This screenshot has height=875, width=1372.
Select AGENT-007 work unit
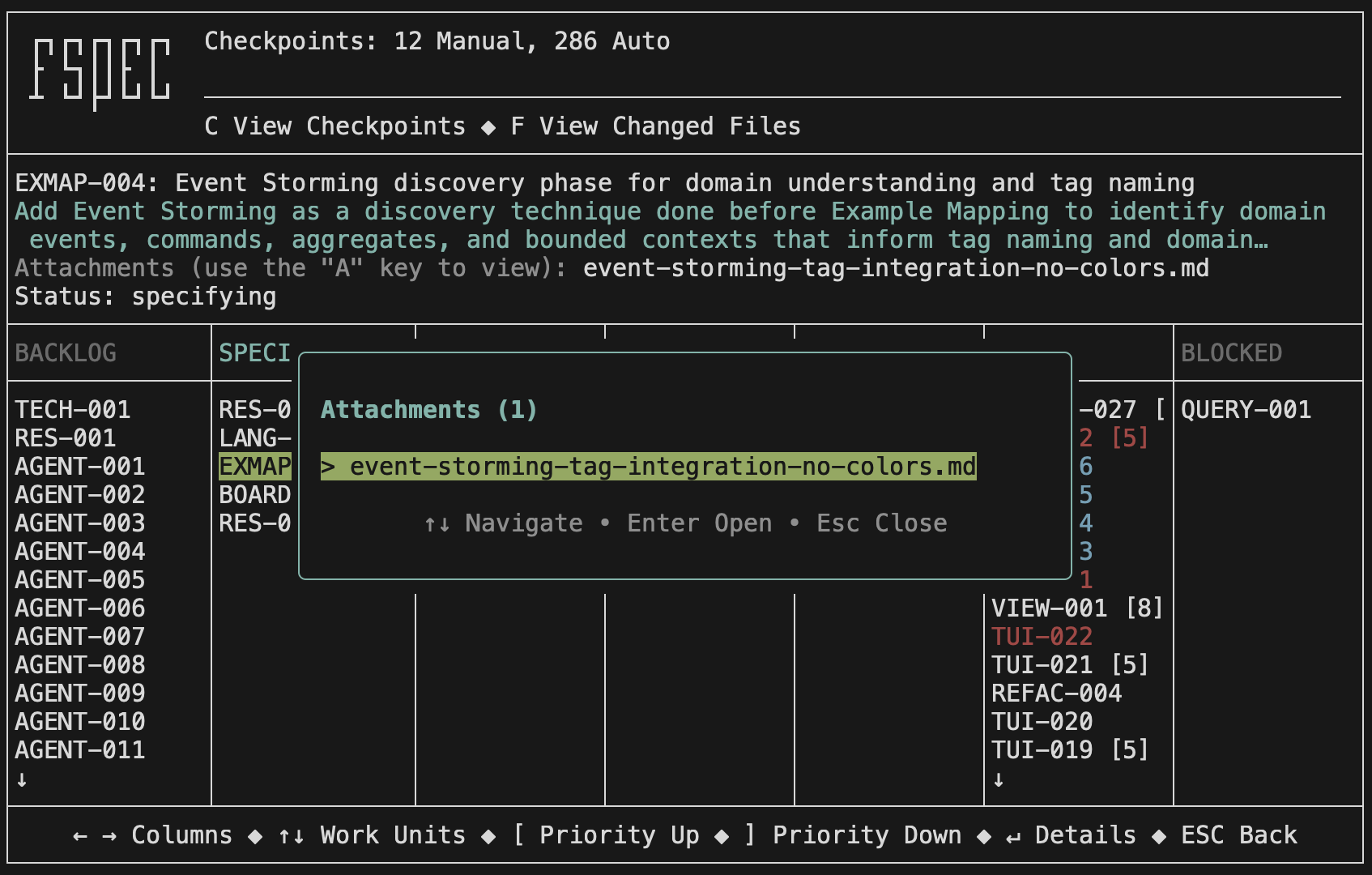point(80,637)
